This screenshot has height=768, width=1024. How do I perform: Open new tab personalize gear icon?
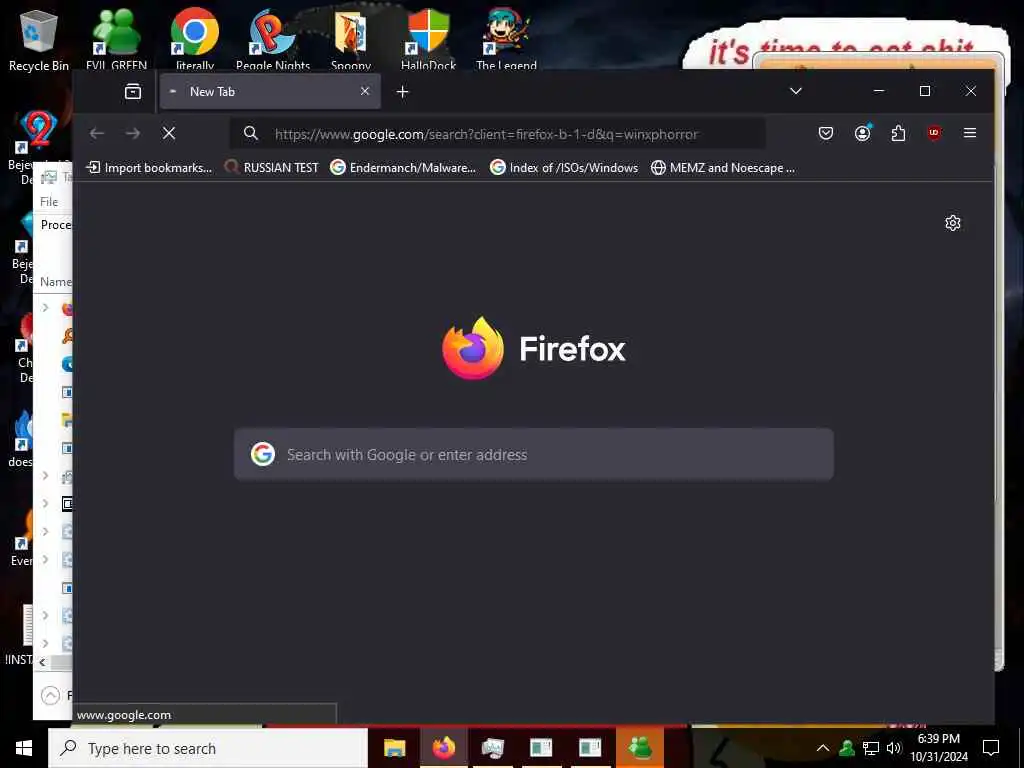(953, 223)
